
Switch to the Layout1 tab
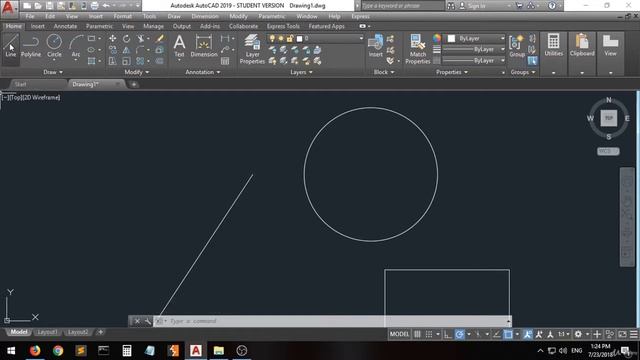point(47,332)
